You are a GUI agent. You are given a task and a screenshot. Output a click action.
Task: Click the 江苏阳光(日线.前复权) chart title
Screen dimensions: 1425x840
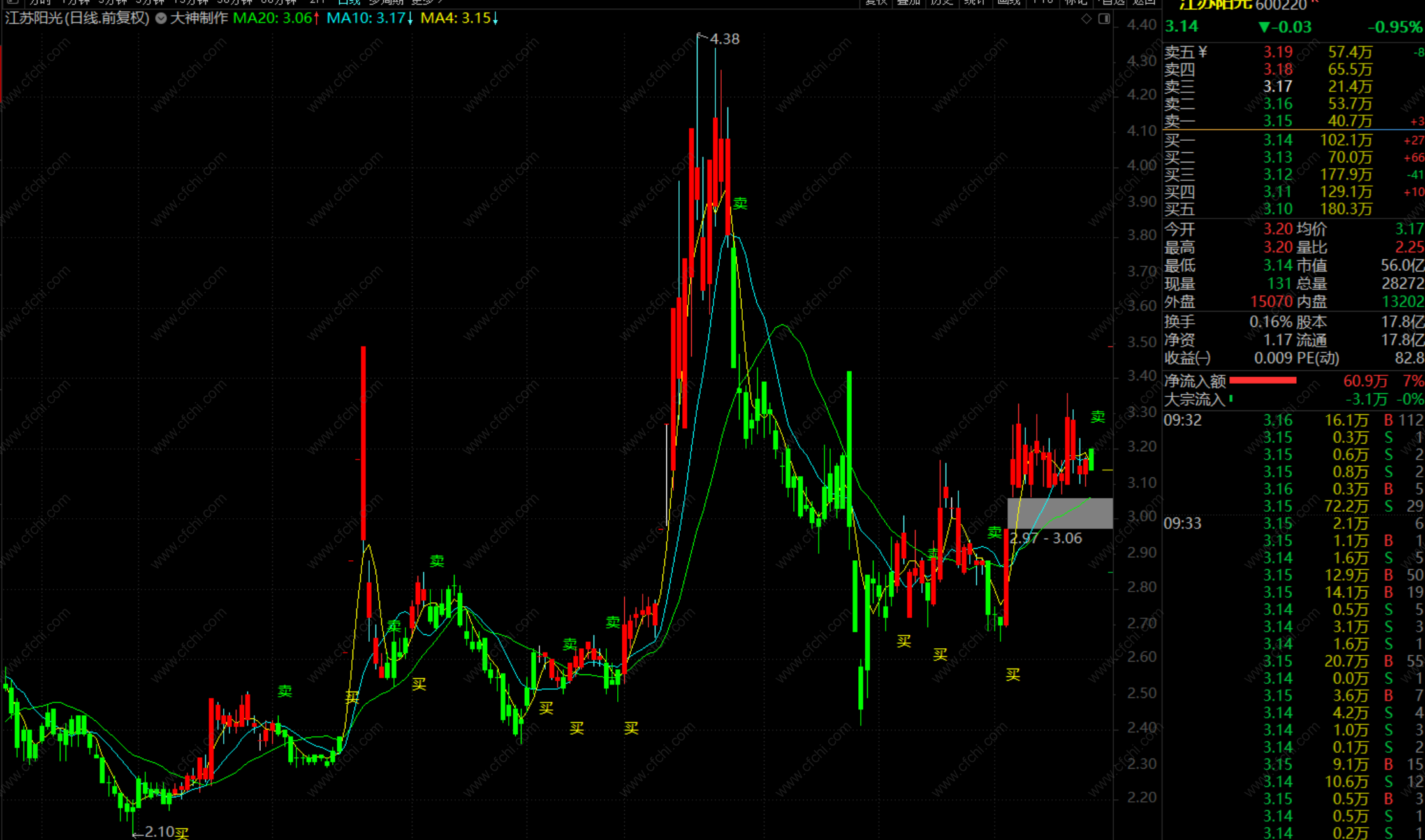(77, 18)
